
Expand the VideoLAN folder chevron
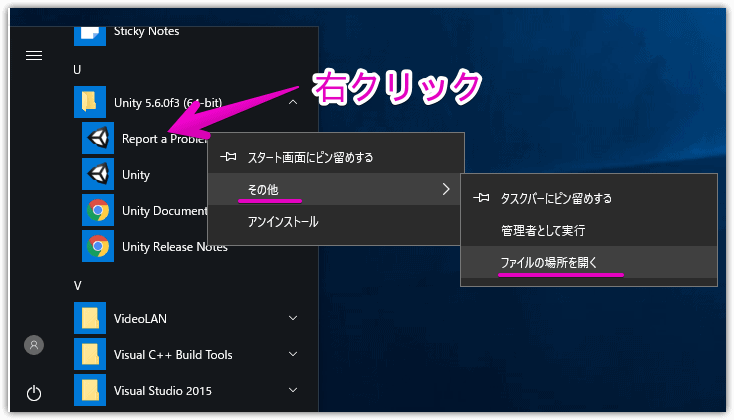293,318
